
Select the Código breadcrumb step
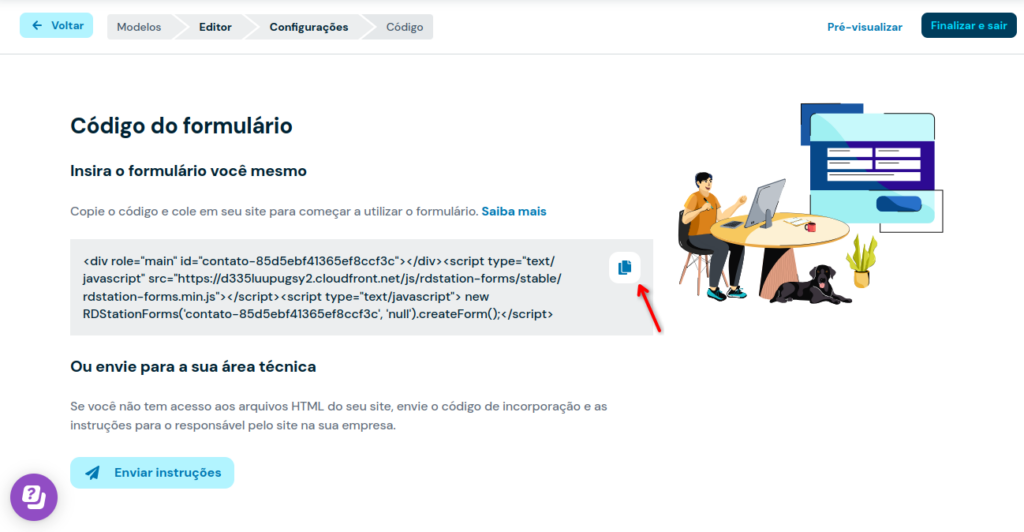pyautogui.click(x=405, y=27)
